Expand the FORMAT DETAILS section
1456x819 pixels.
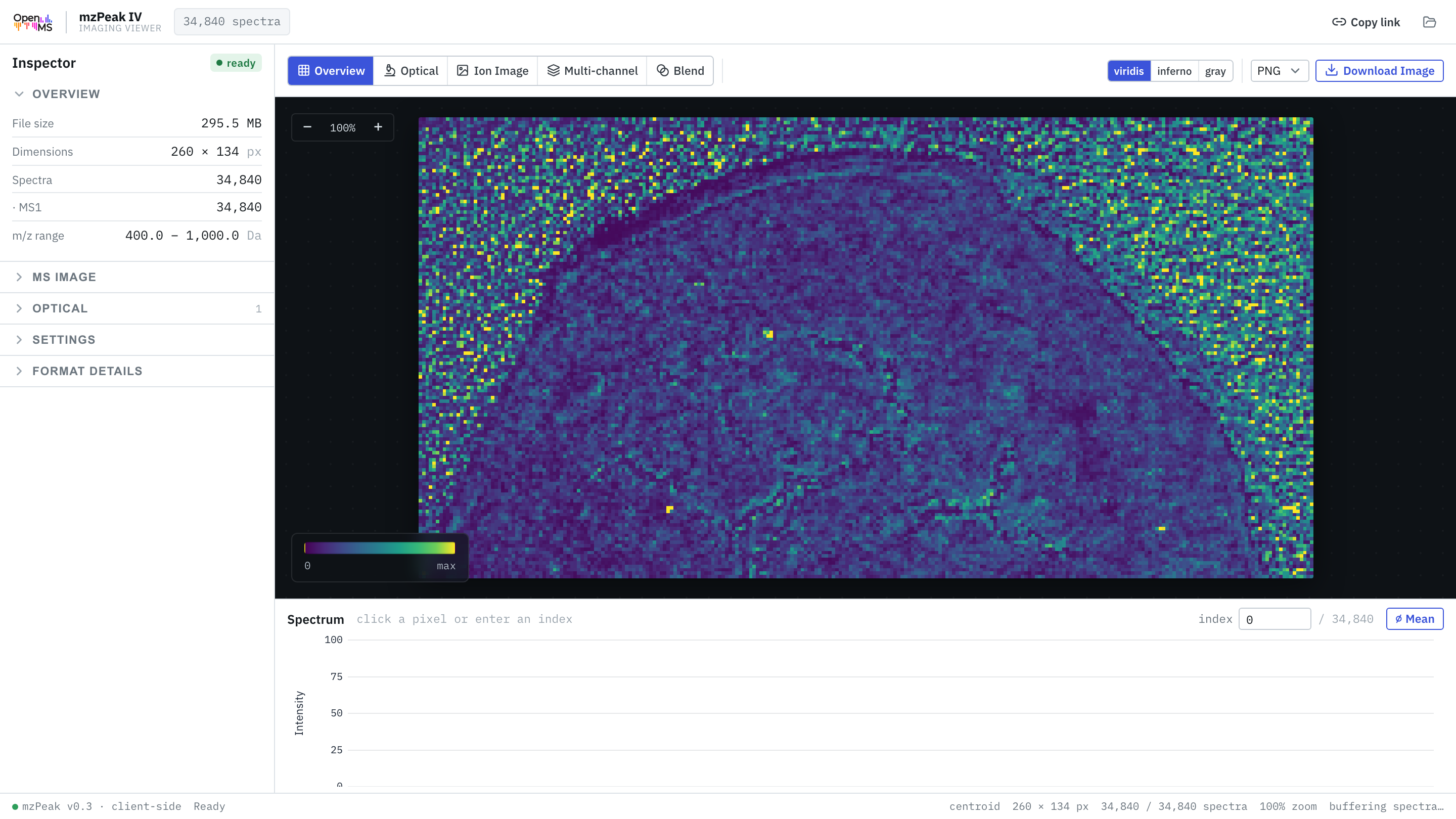(137, 371)
